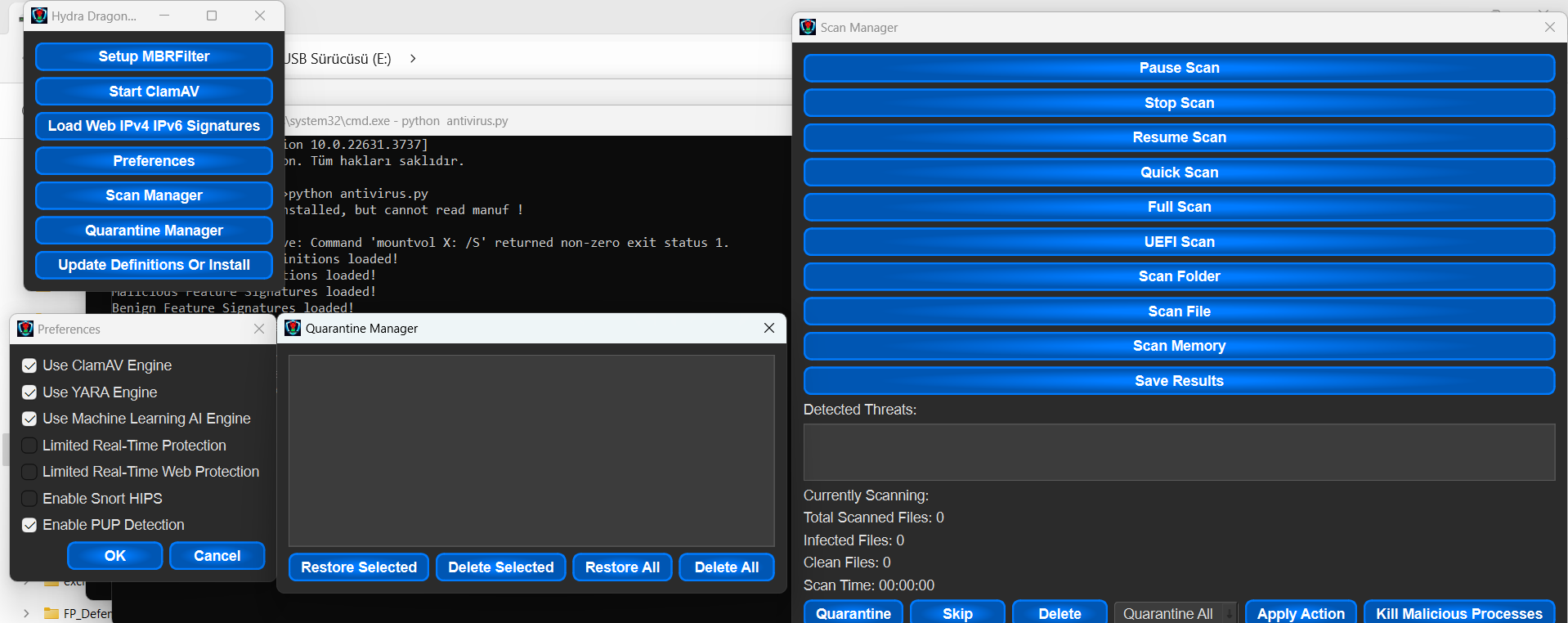
Task: Click Scan Manager title bar shield icon
Action: coord(808,27)
